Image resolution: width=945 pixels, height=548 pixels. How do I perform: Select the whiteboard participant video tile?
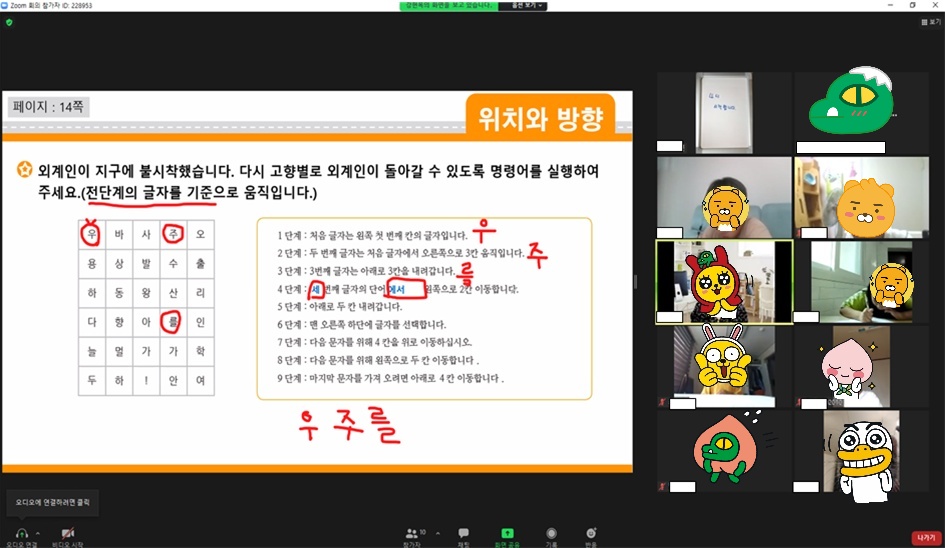[x=724, y=113]
